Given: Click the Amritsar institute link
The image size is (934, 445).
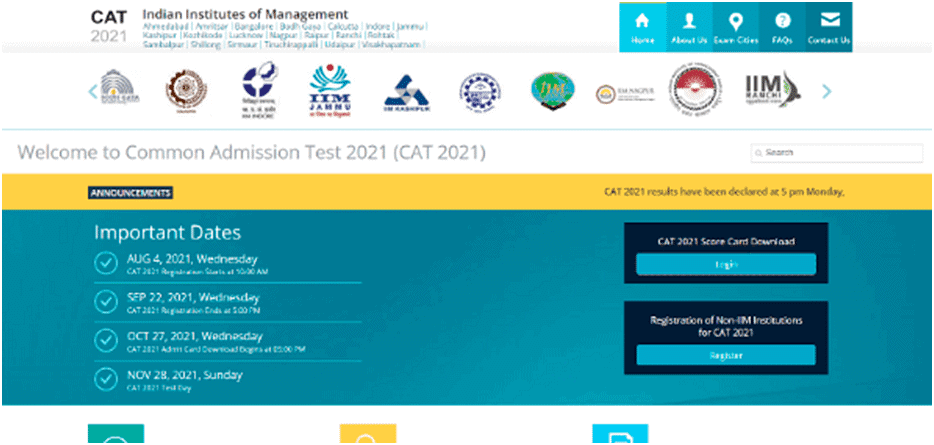Looking at the screenshot, I should point(212,27).
